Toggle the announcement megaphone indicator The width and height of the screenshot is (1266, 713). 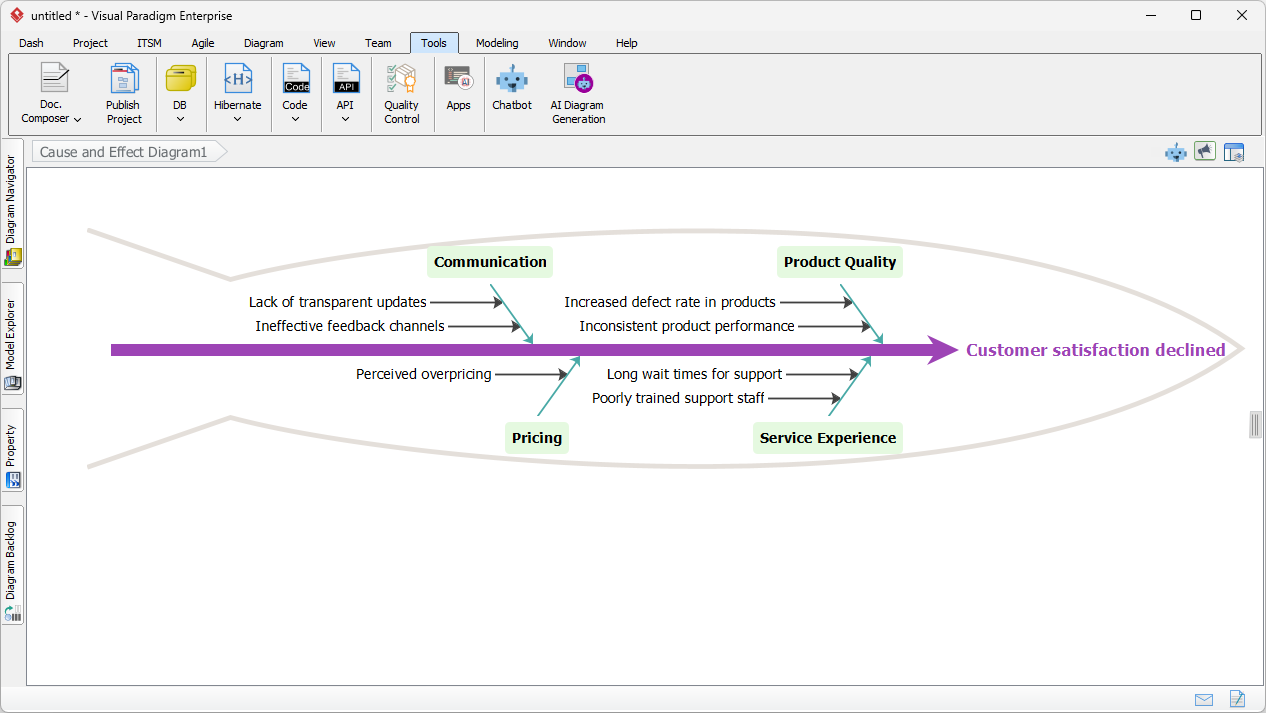coord(1204,151)
